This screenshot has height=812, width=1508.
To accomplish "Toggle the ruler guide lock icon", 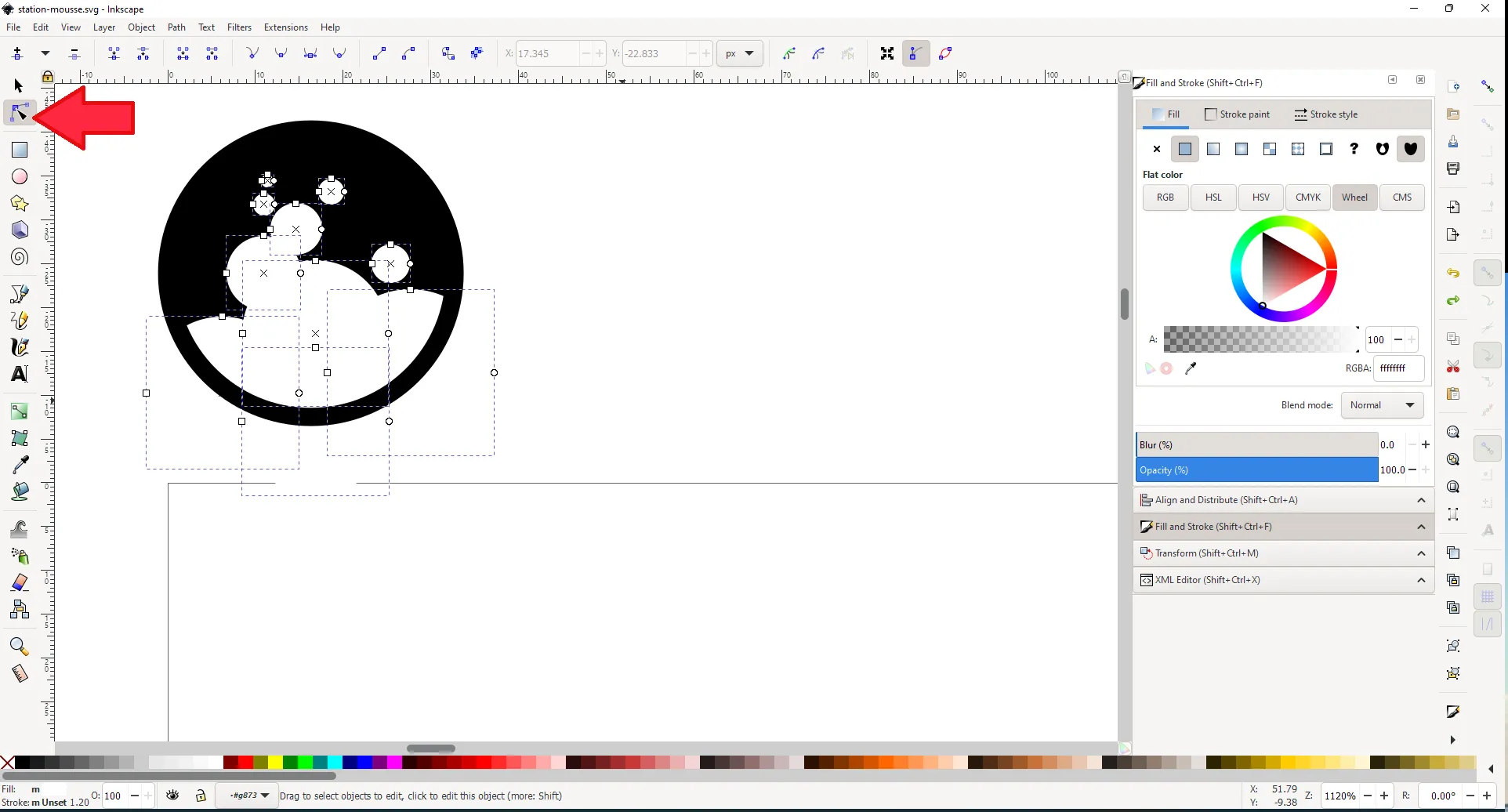I will pos(48,76).
